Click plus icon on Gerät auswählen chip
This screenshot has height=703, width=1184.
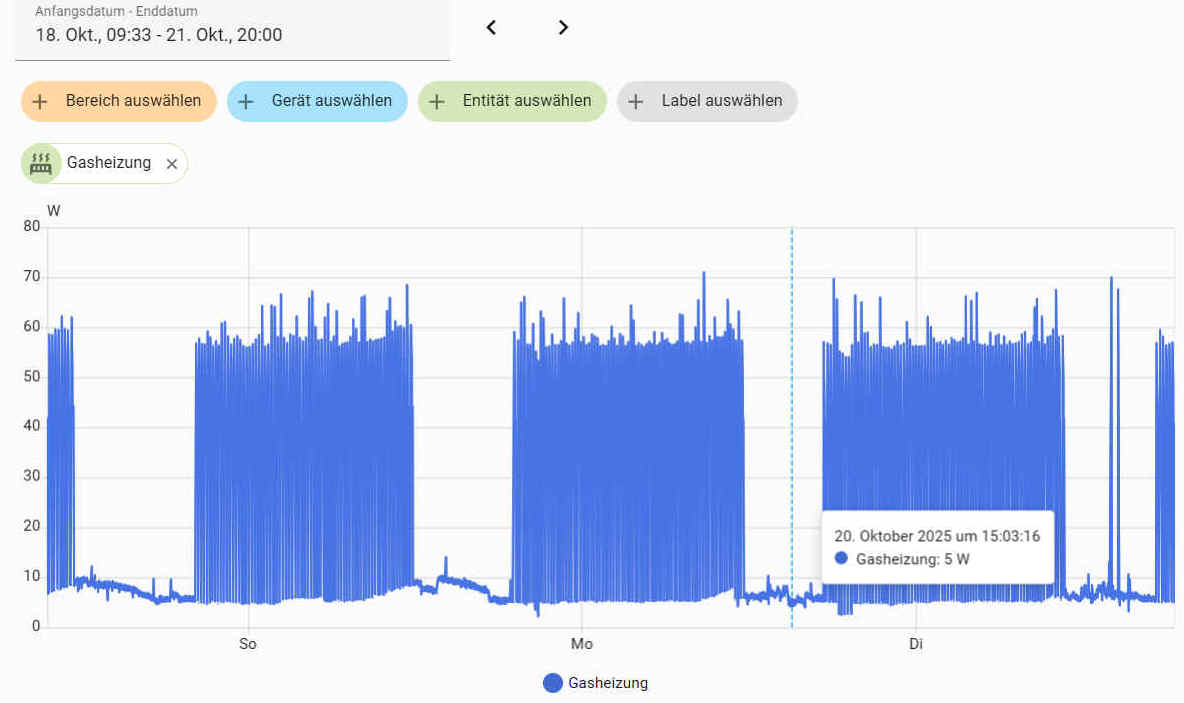[246, 102]
